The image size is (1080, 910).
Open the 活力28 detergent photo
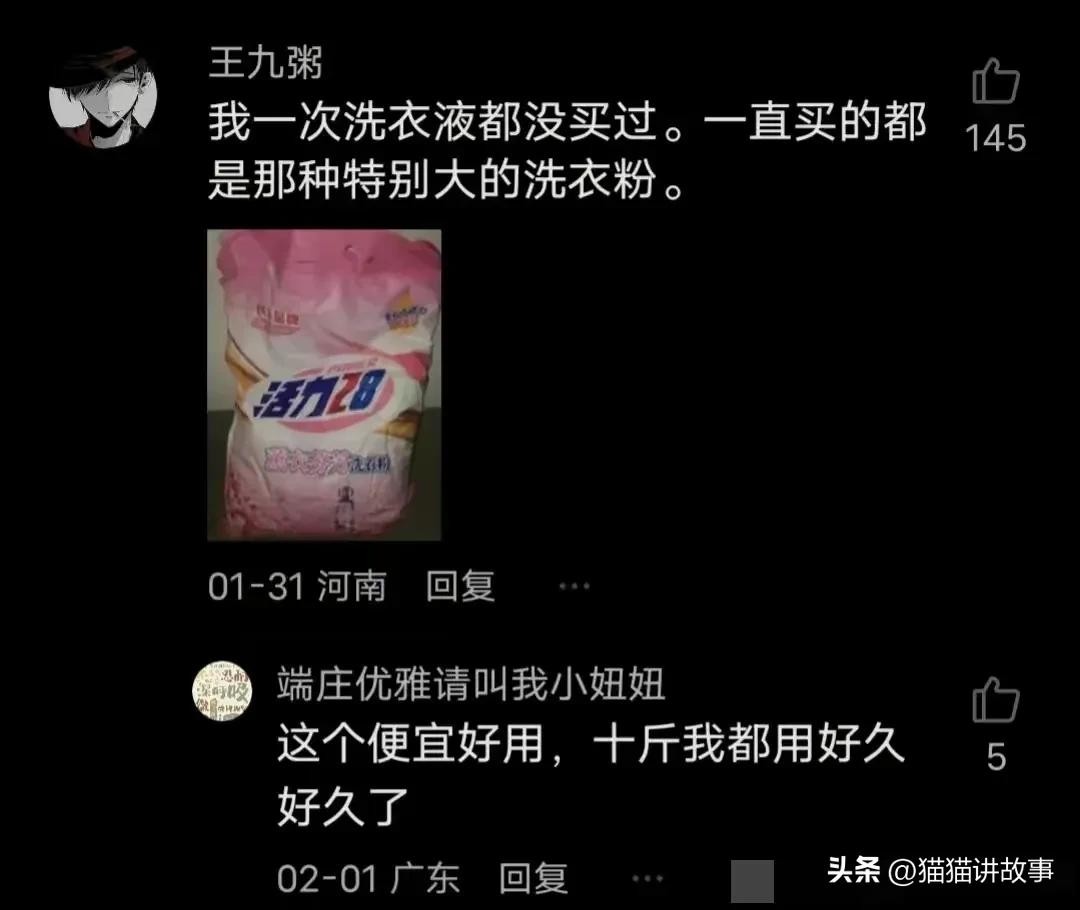click(324, 384)
